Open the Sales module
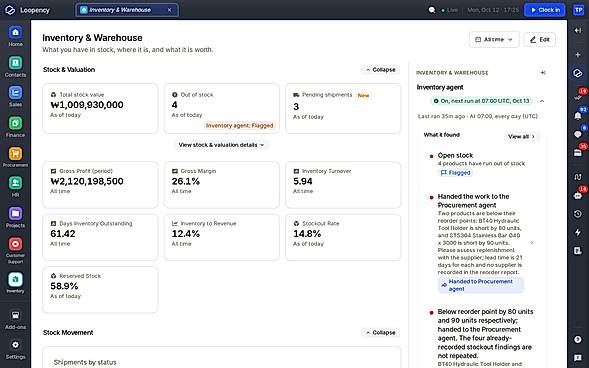589x368 pixels. (x=15, y=97)
